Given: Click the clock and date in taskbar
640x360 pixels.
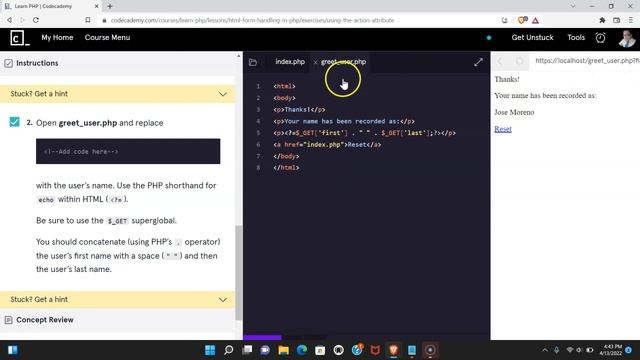Looking at the screenshot, I should pyautogui.click(x=610, y=350).
